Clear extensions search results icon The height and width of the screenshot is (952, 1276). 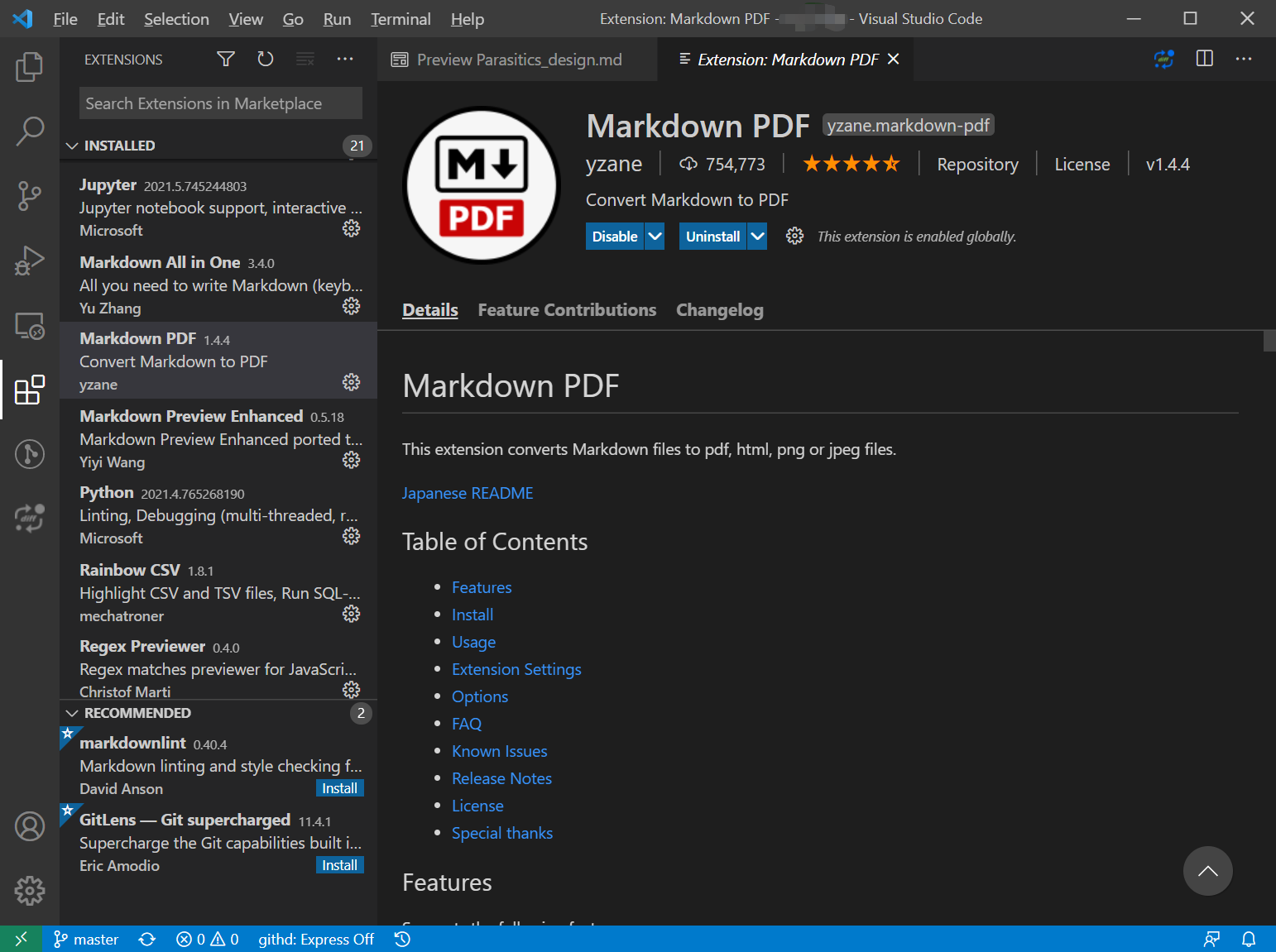coord(305,59)
